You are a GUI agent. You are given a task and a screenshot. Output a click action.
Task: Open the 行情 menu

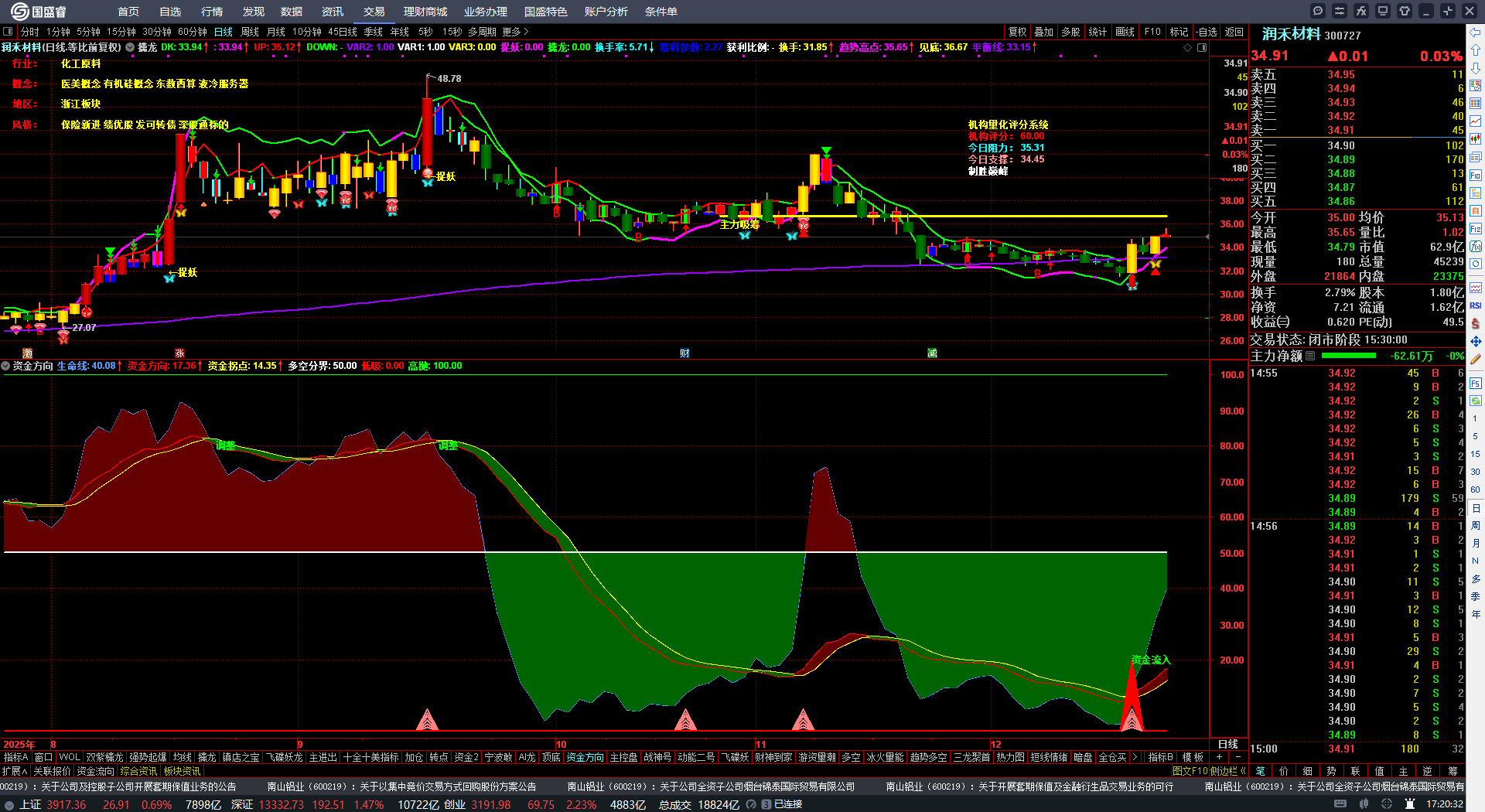tap(212, 12)
